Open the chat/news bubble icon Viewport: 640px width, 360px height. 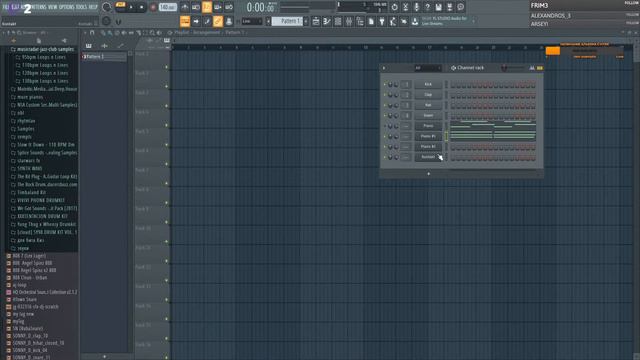[x=460, y=7]
